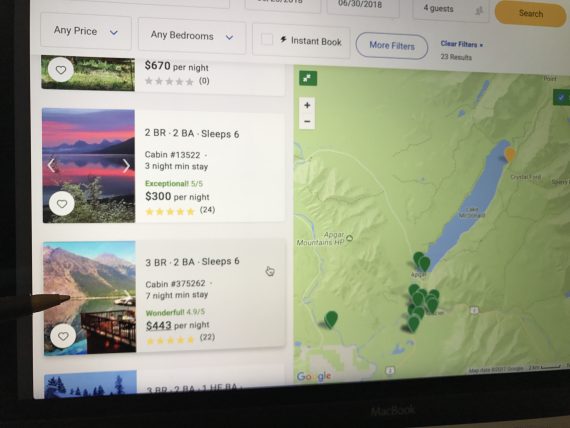
Task: Select the orange map pin near Lake McDonald
Action: pyautogui.click(x=510, y=154)
